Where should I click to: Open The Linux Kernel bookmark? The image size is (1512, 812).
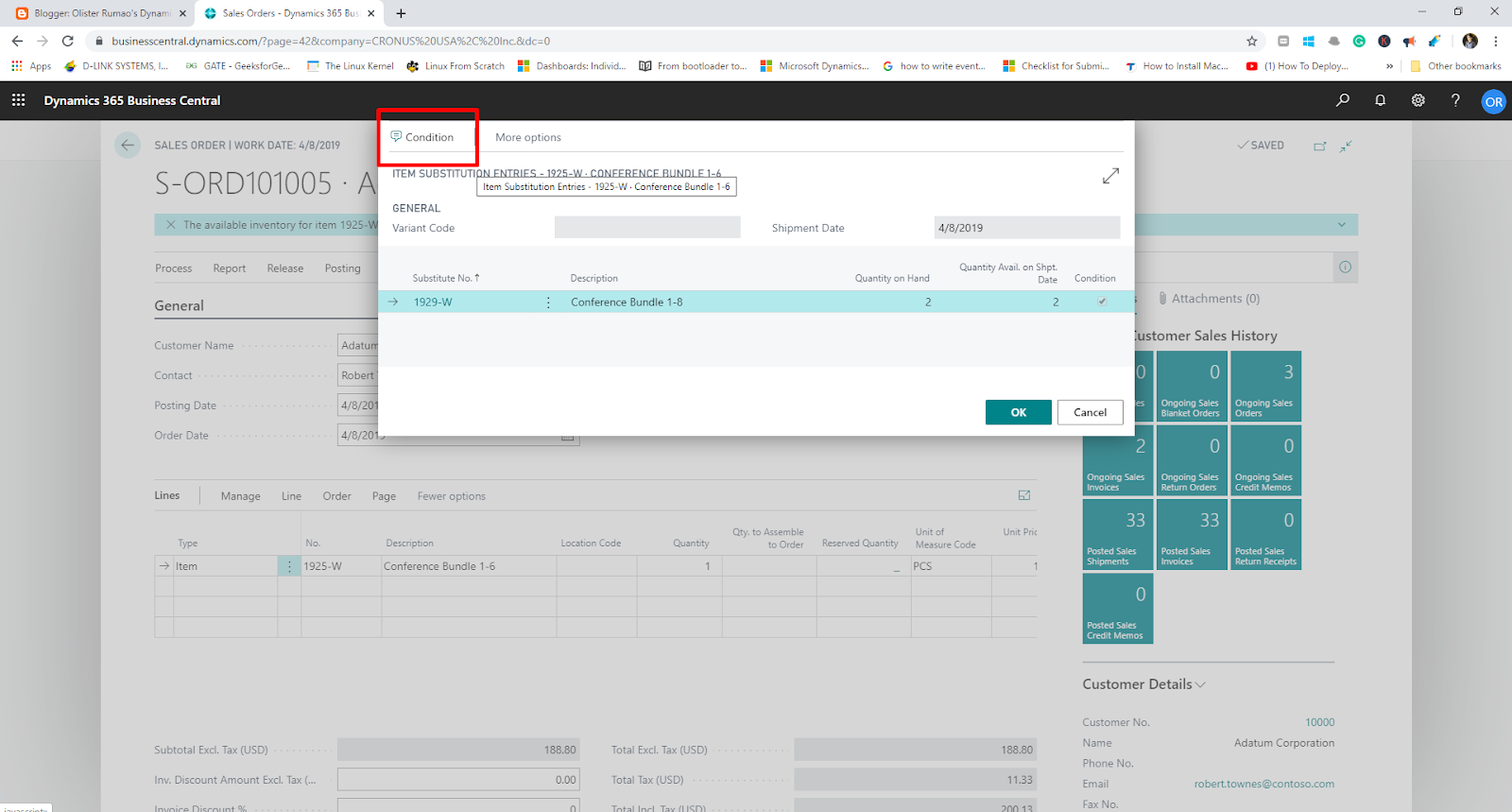pyautogui.click(x=351, y=66)
